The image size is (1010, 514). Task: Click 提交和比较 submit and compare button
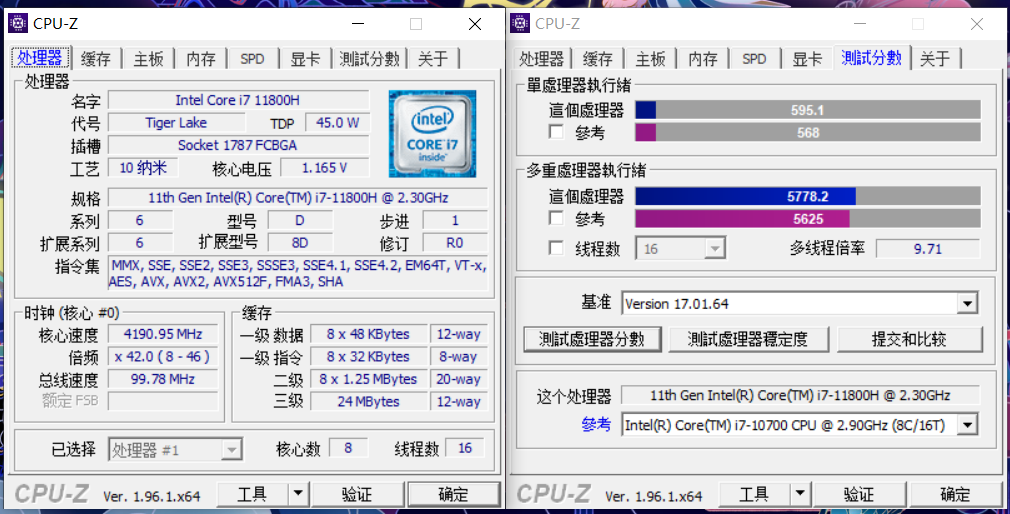pyautogui.click(x=910, y=339)
